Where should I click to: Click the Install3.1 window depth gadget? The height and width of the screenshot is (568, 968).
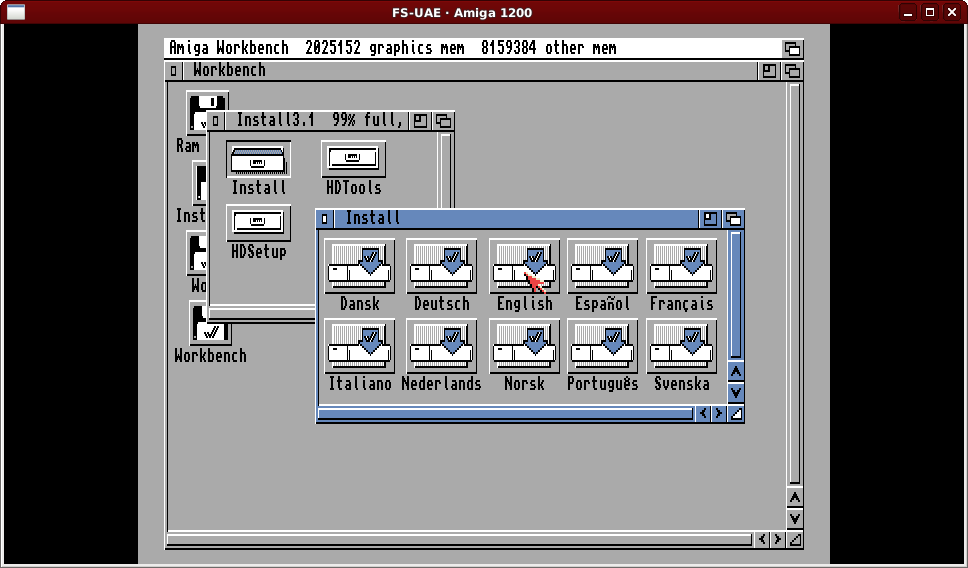pyautogui.click(x=443, y=121)
